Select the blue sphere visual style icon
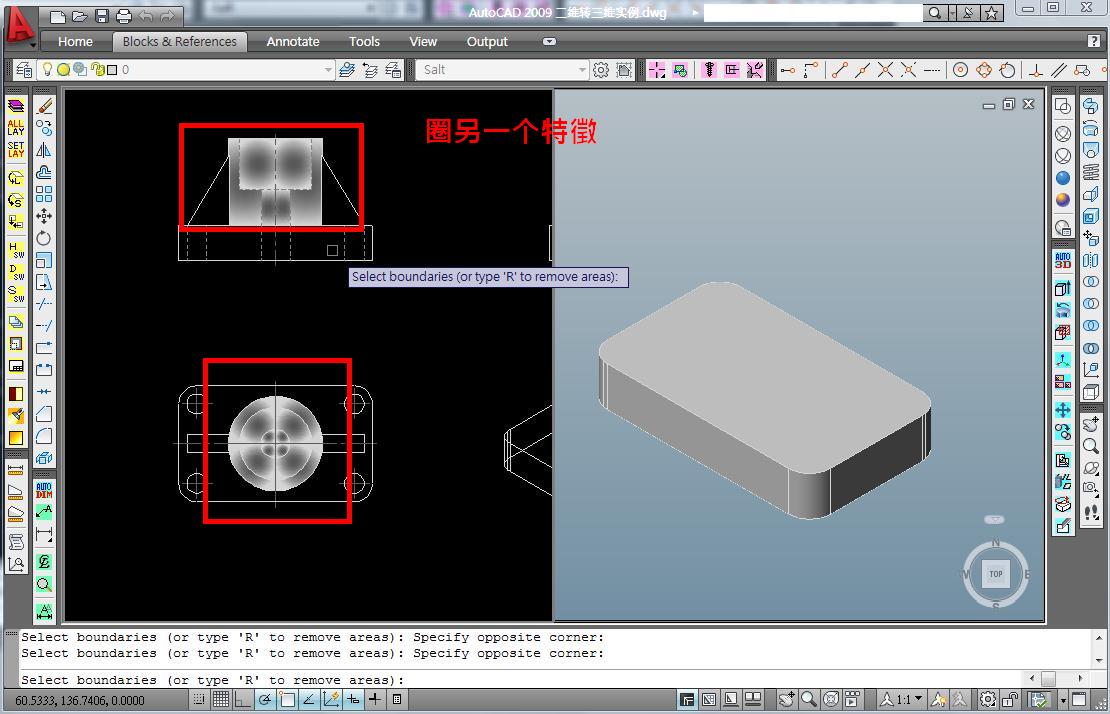Viewport: 1110px width, 714px height. (x=1063, y=178)
